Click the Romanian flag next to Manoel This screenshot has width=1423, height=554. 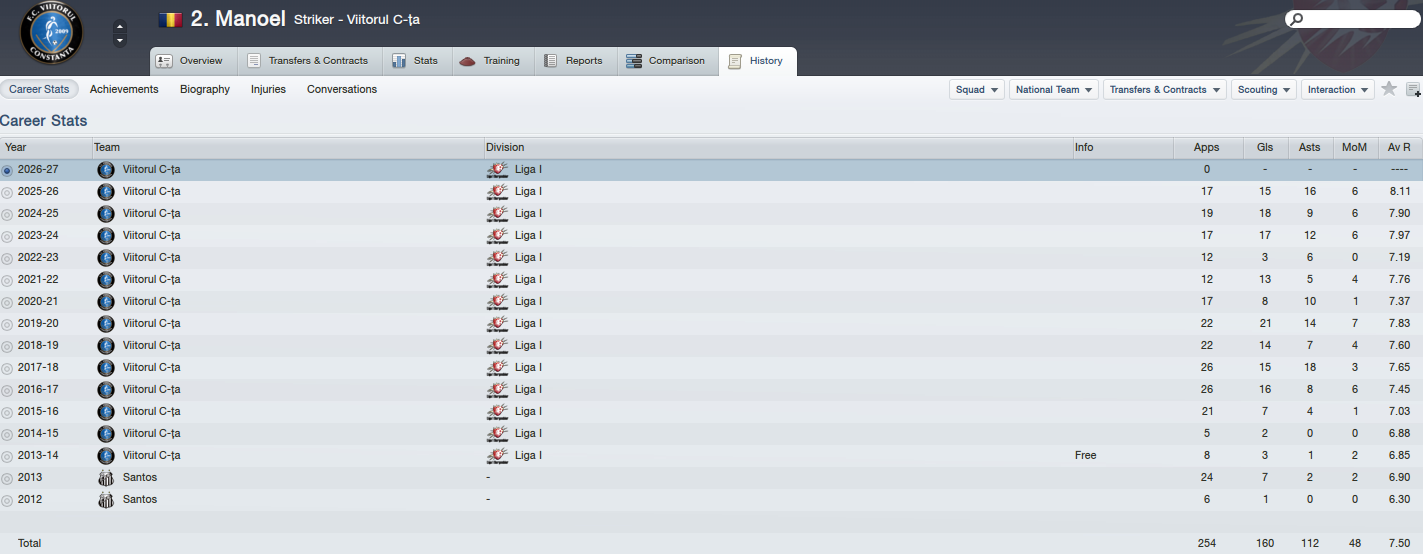pos(170,20)
